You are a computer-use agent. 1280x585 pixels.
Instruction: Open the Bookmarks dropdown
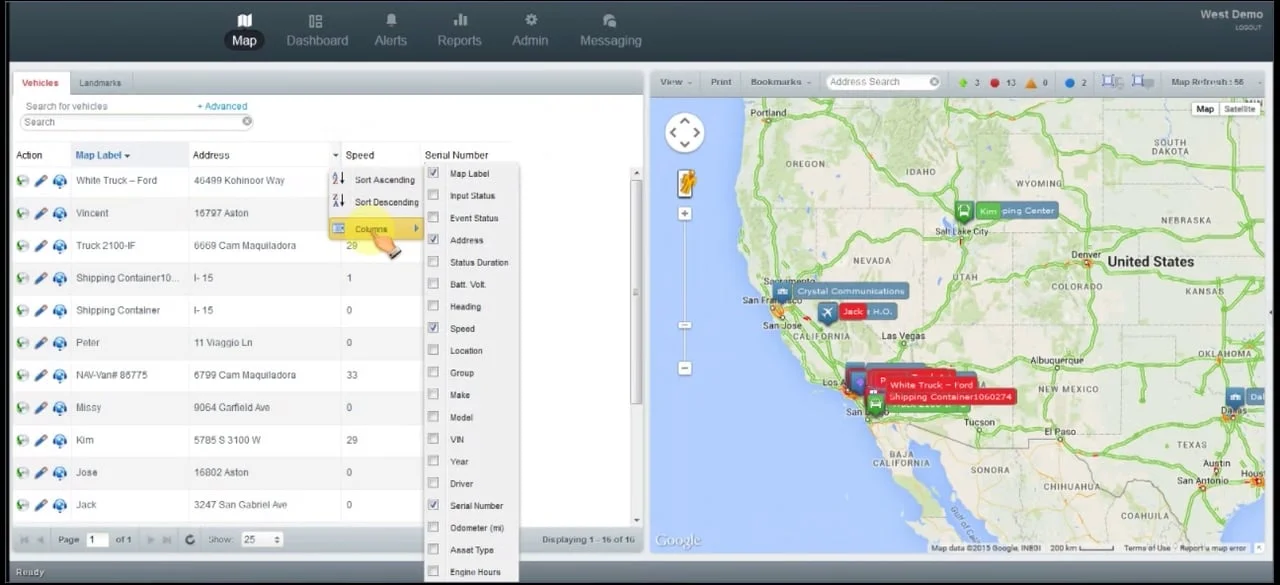[780, 82]
